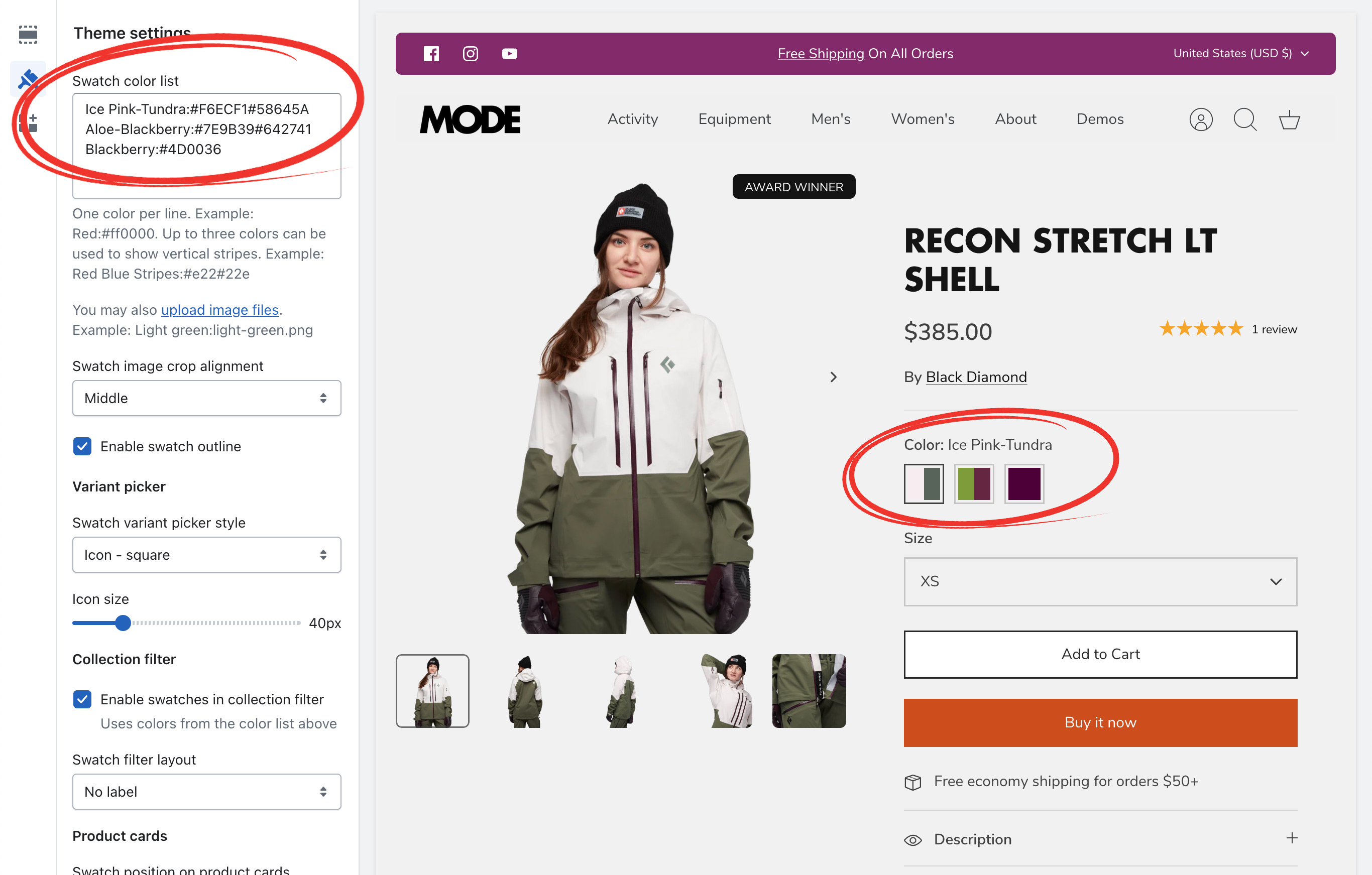The height and width of the screenshot is (875, 1372).
Task: Open the Sections icon in the sidebar
Action: pyautogui.click(x=28, y=34)
